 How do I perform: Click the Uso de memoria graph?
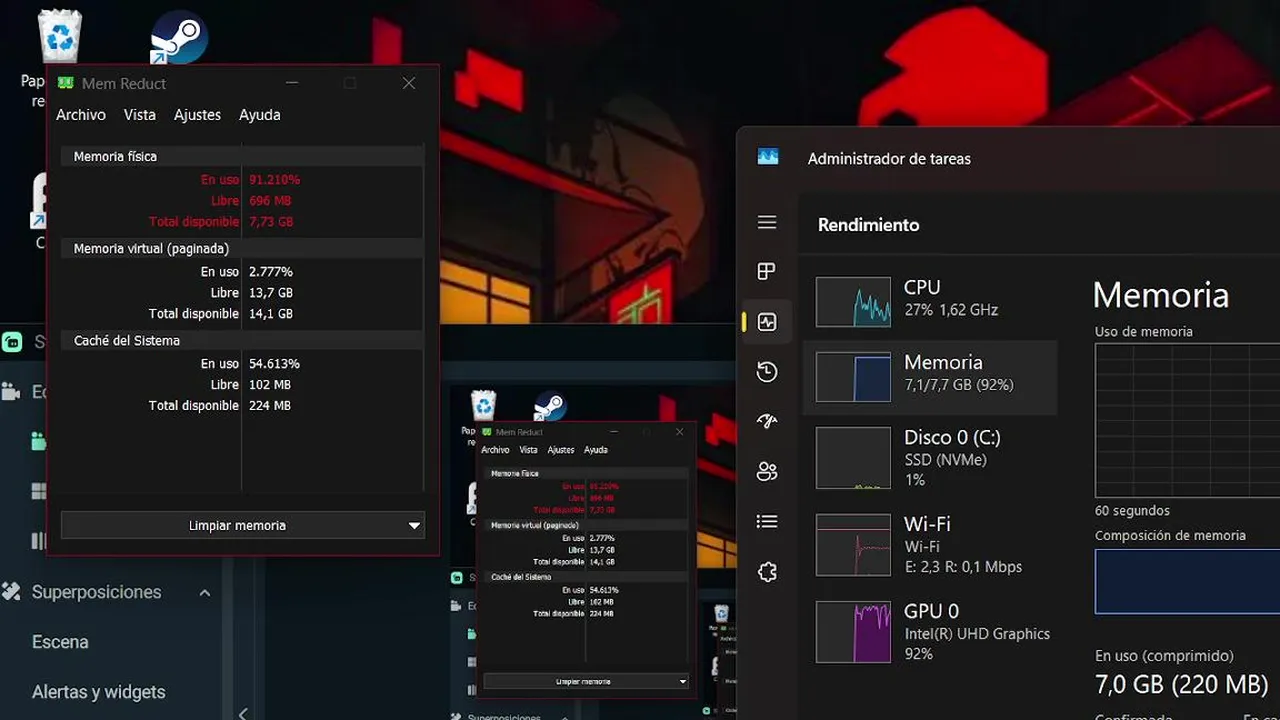pos(1187,420)
